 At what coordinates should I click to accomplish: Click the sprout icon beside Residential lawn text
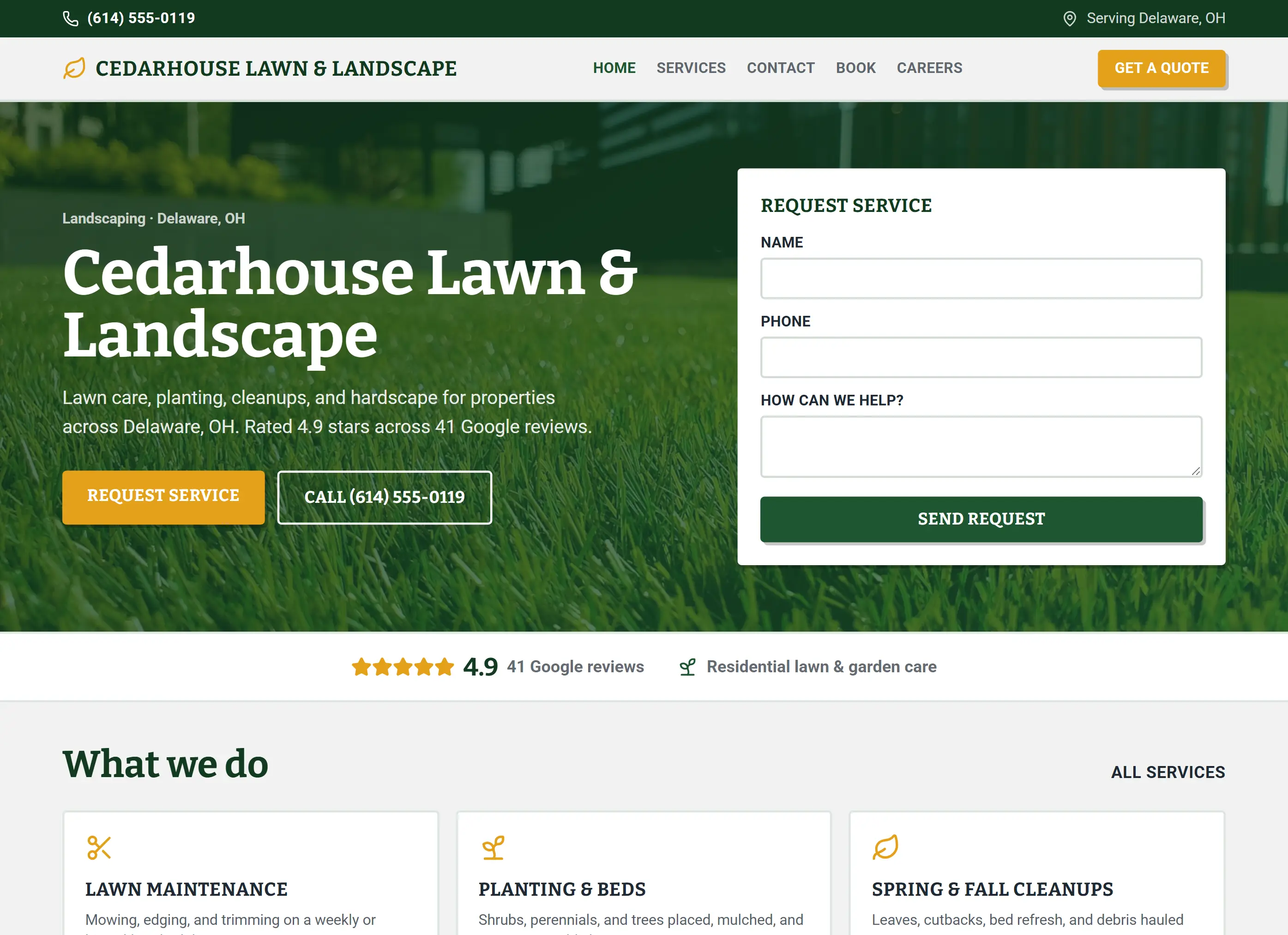(687, 667)
